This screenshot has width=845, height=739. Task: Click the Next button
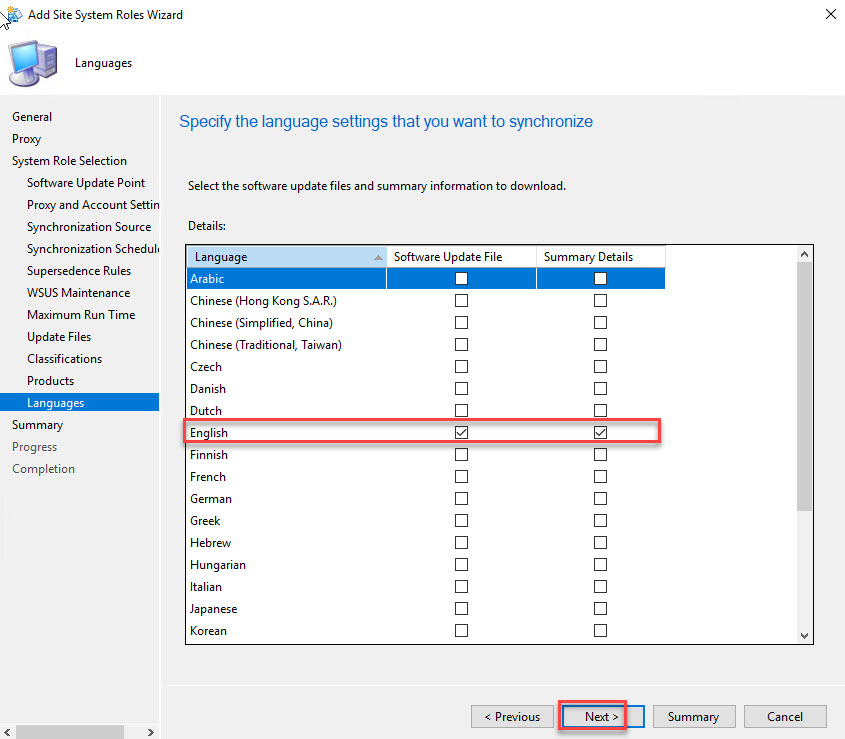tap(601, 716)
